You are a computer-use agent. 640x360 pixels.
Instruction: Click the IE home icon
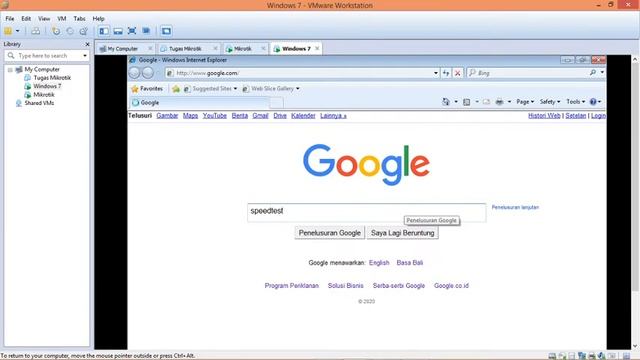[x=446, y=102]
